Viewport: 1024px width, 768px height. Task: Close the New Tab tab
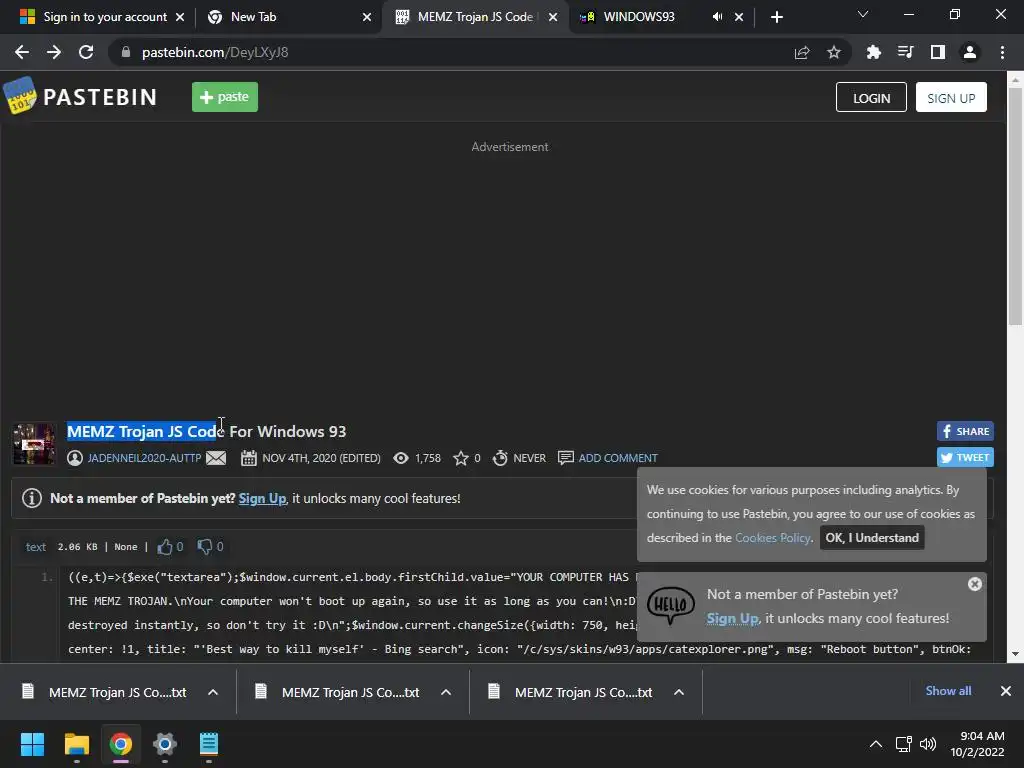pos(367,17)
